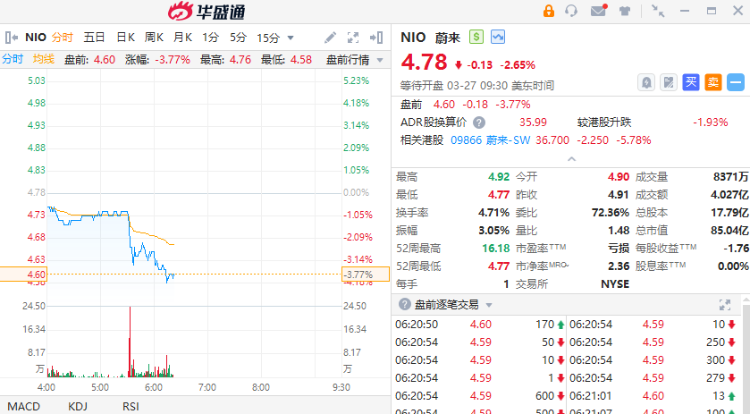Click the orange sell 卖 button
Screen dimensions: 750x414
(713, 82)
